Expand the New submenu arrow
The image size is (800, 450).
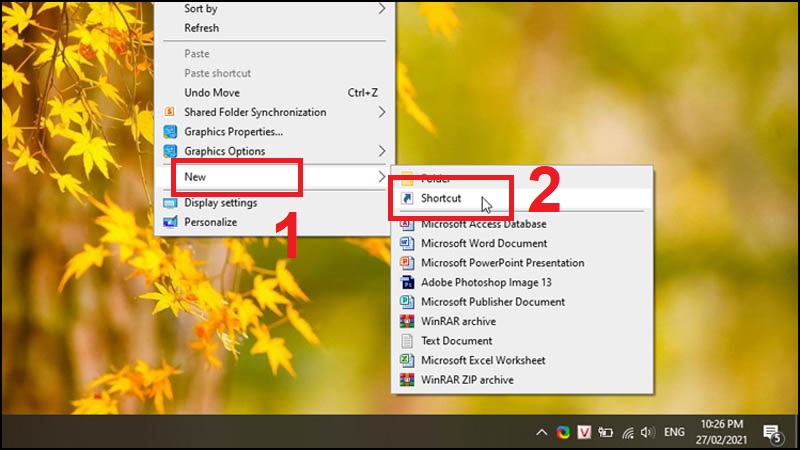click(x=381, y=177)
